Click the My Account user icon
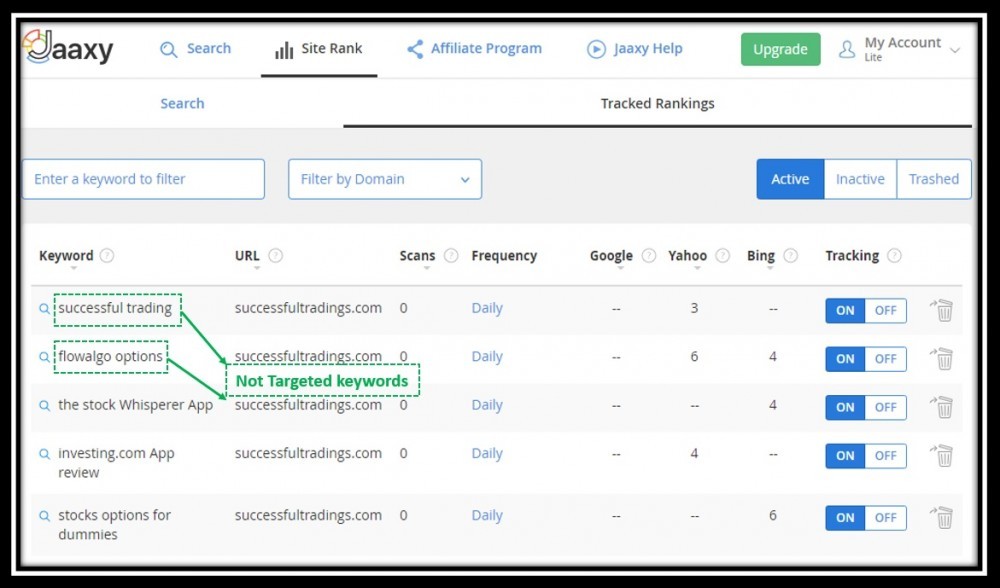This screenshot has width=1000, height=588. (x=847, y=49)
